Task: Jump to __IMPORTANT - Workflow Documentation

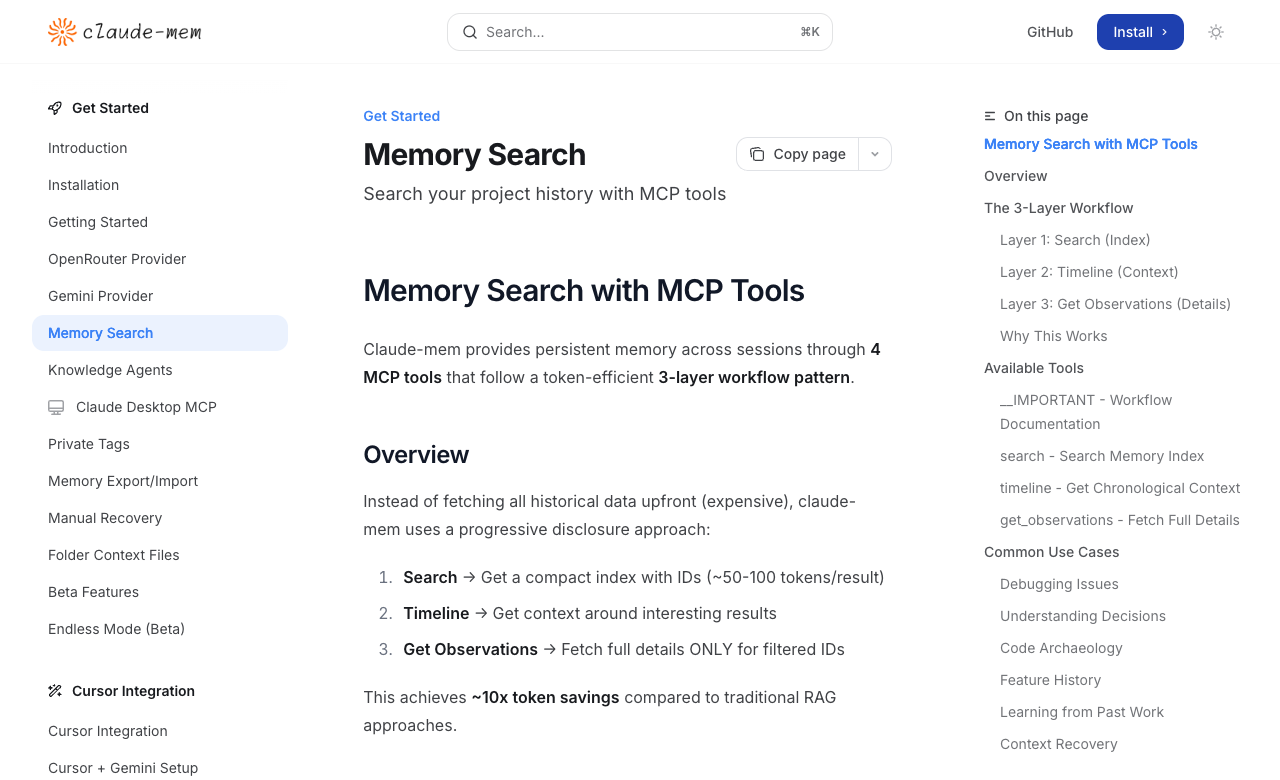Action: 1086,412
